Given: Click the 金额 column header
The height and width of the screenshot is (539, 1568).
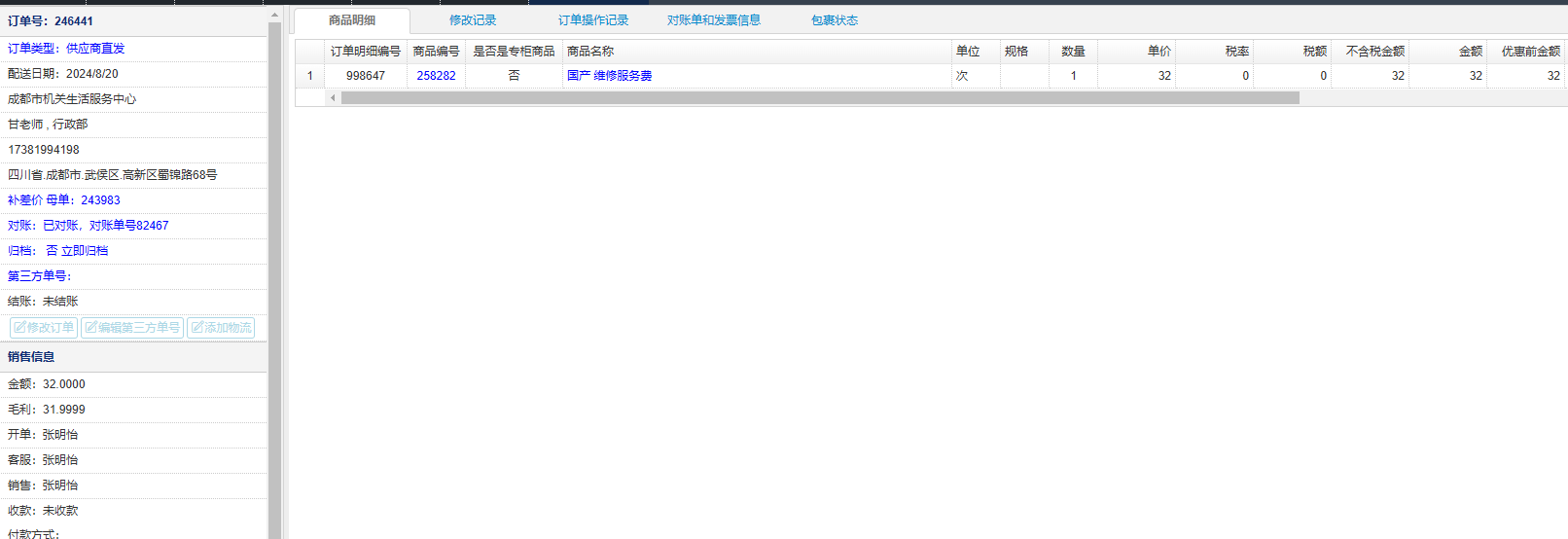Looking at the screenshot, I should pos(1447,52).
